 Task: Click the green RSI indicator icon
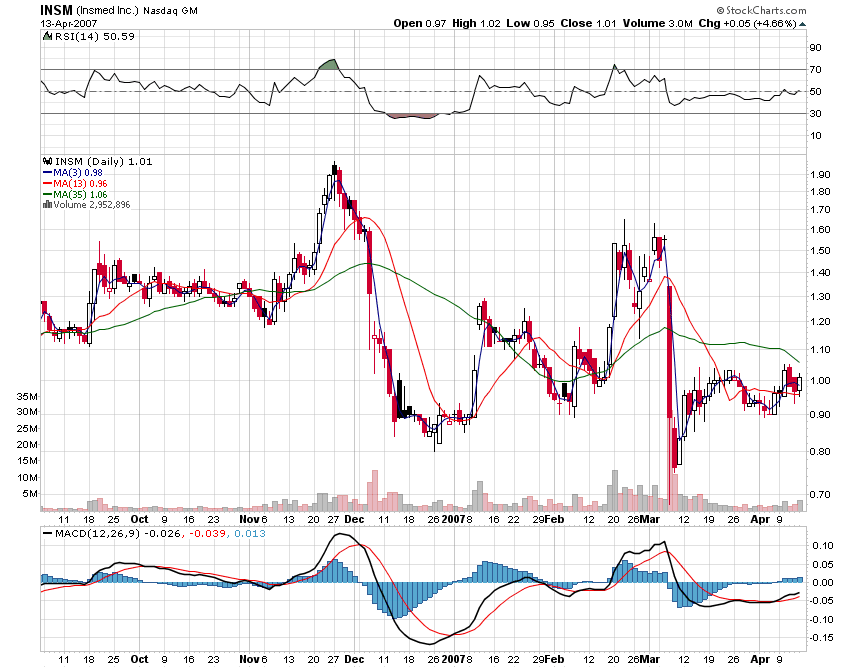pos(48,36)
